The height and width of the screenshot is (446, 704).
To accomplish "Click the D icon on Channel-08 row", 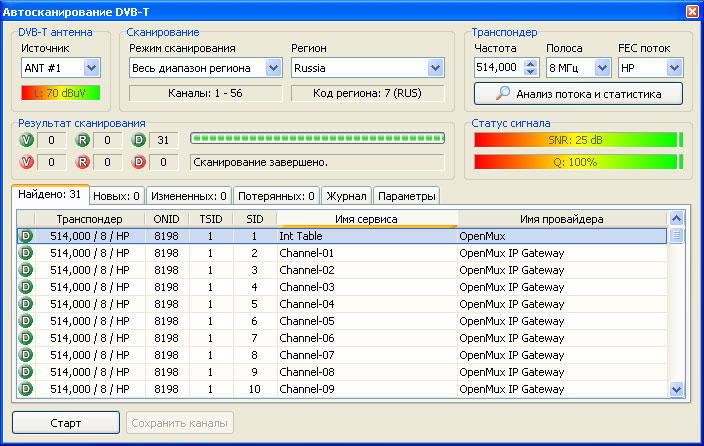I will [x=26, y=372].
